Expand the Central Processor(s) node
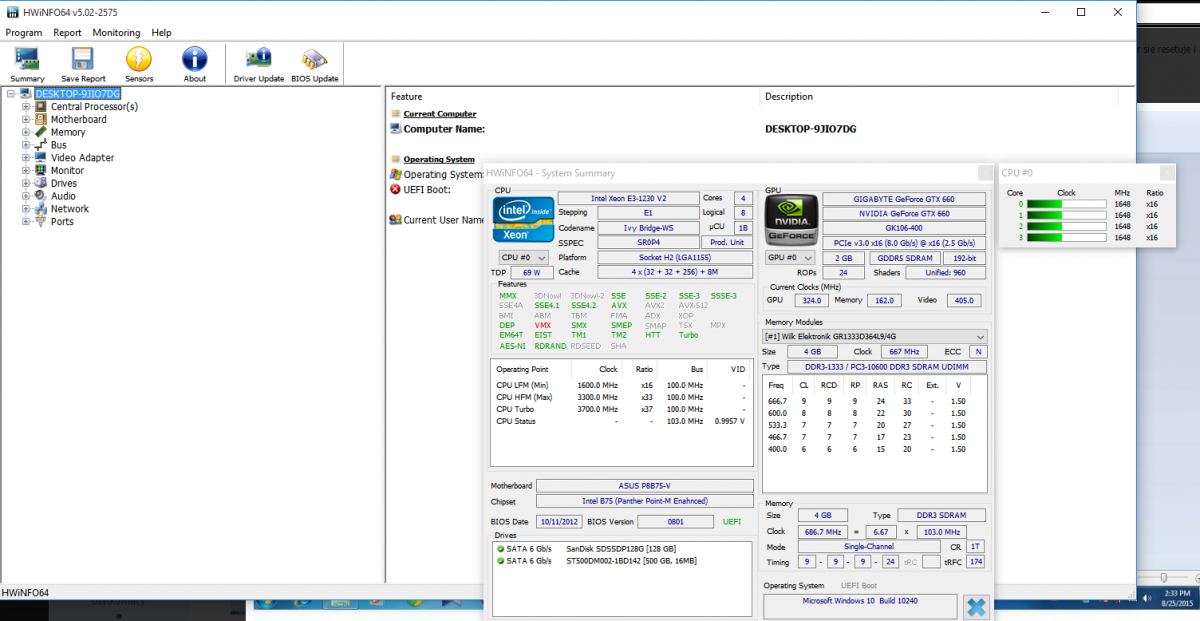This screenshot has height=621, width=1200. [26, 106]
